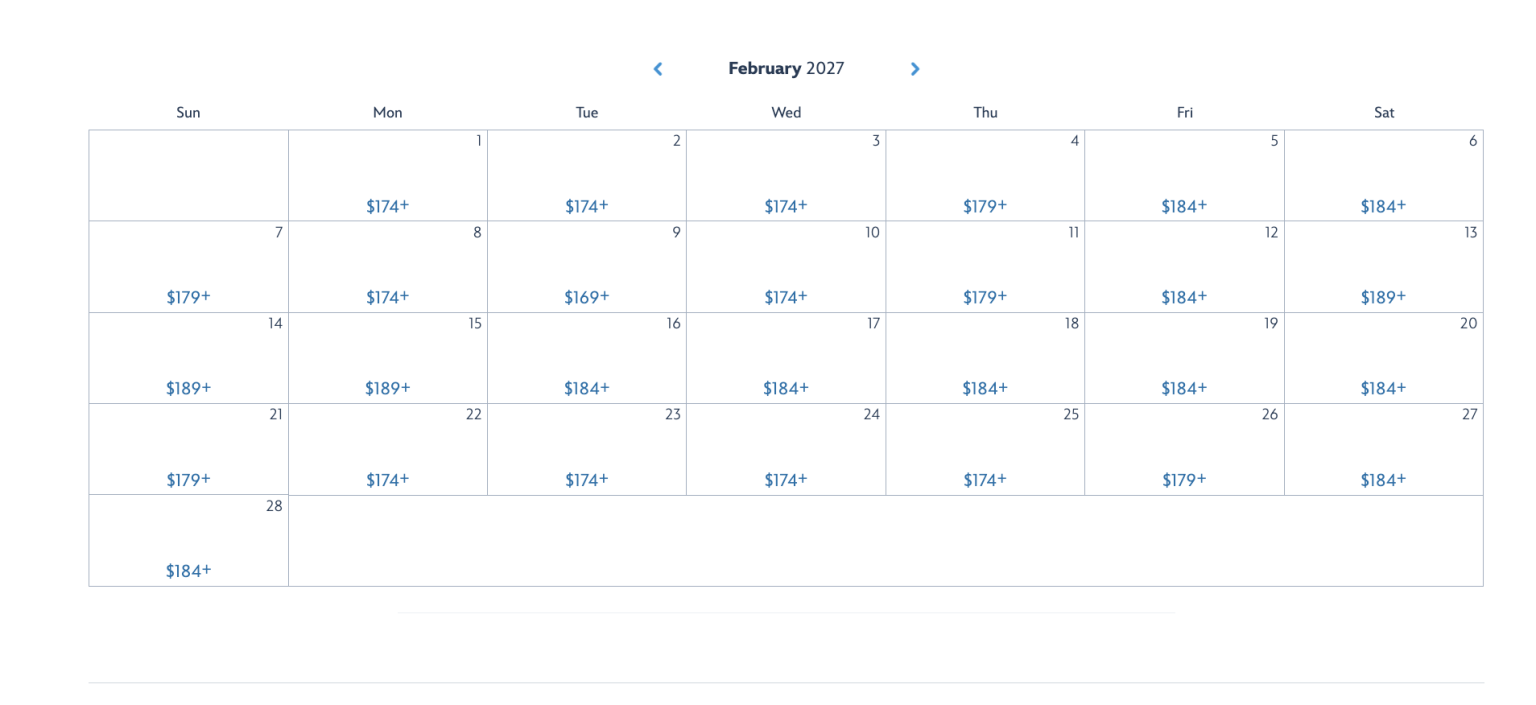Viewport: 1536px width, 705px height.
Task: Select February 27 showing $184+
Action: tap(1384, 450)
